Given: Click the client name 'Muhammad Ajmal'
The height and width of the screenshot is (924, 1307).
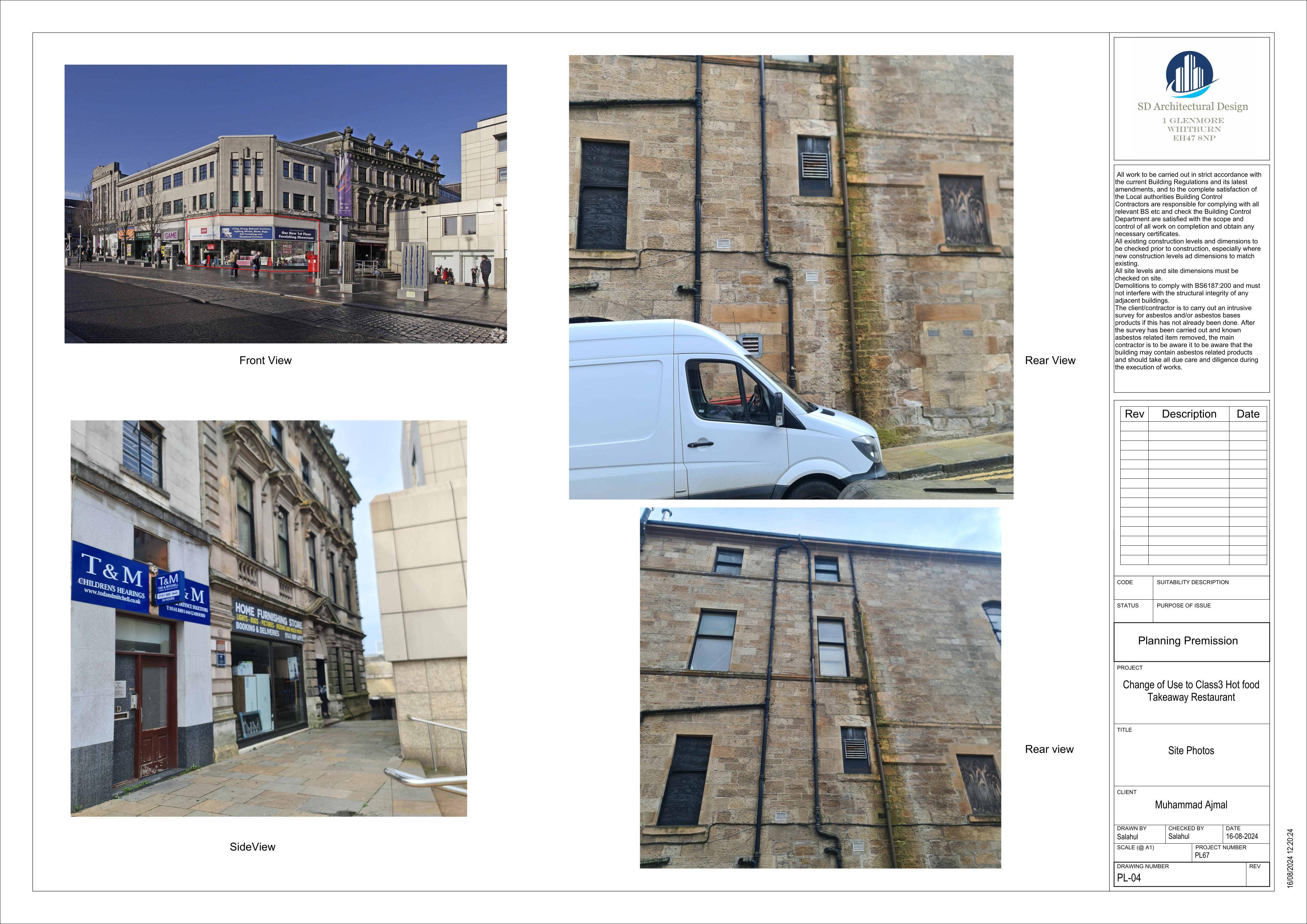Looking at the screenshot, I should [x=1191, y=804].
